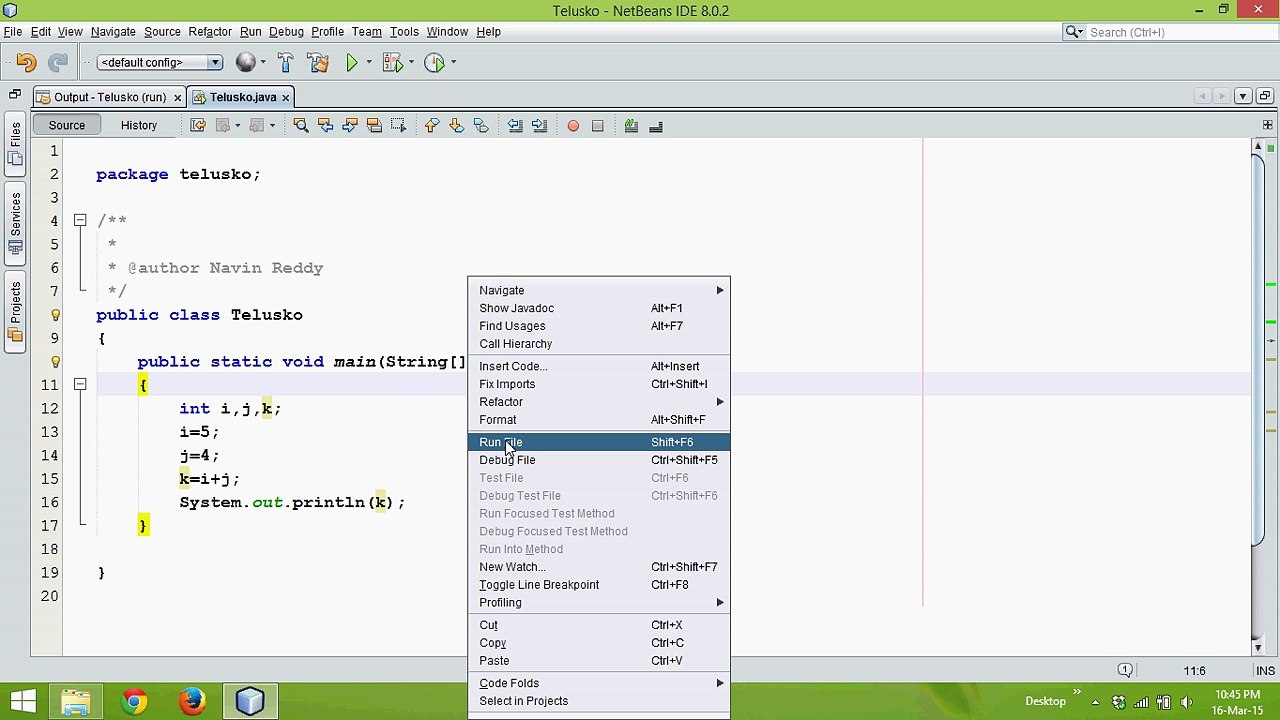Viewport: 1280px width, 720px height.
Task: Click the globe browser icon in toolbar
Action: [245, 62]
